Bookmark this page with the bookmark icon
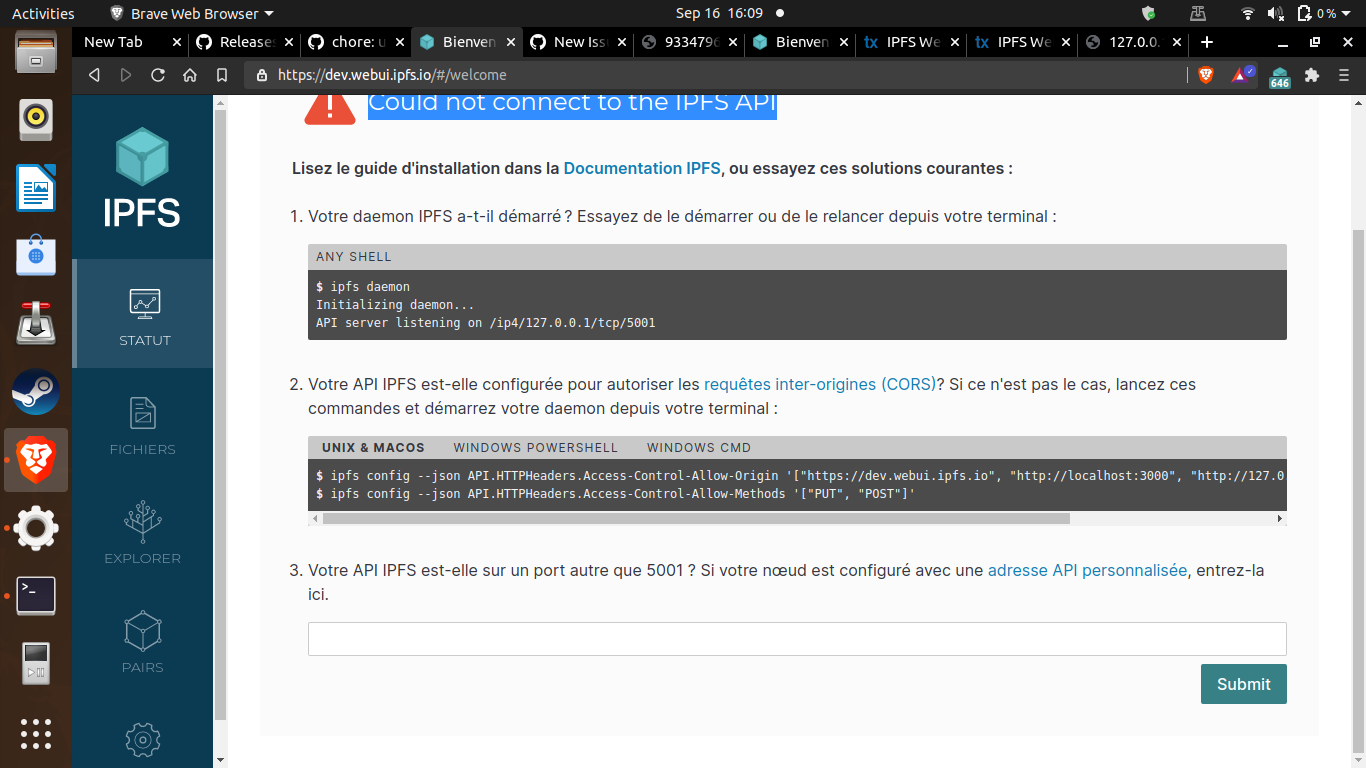The height and width of the screenshot is (768, 1366). pyautogui.click(x=222, y=75)
